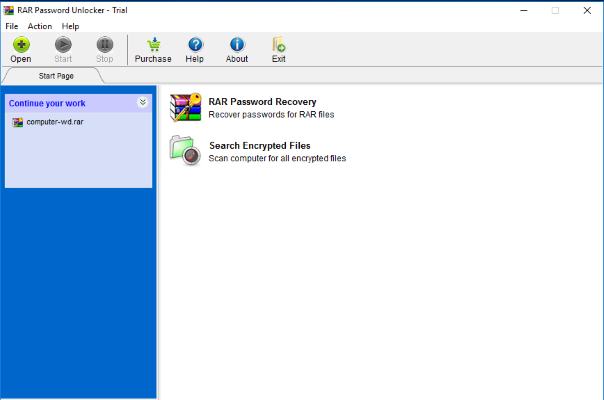Click the RAR Password Recovery books icon
604x400 pixels.
(x=186, y=108)
